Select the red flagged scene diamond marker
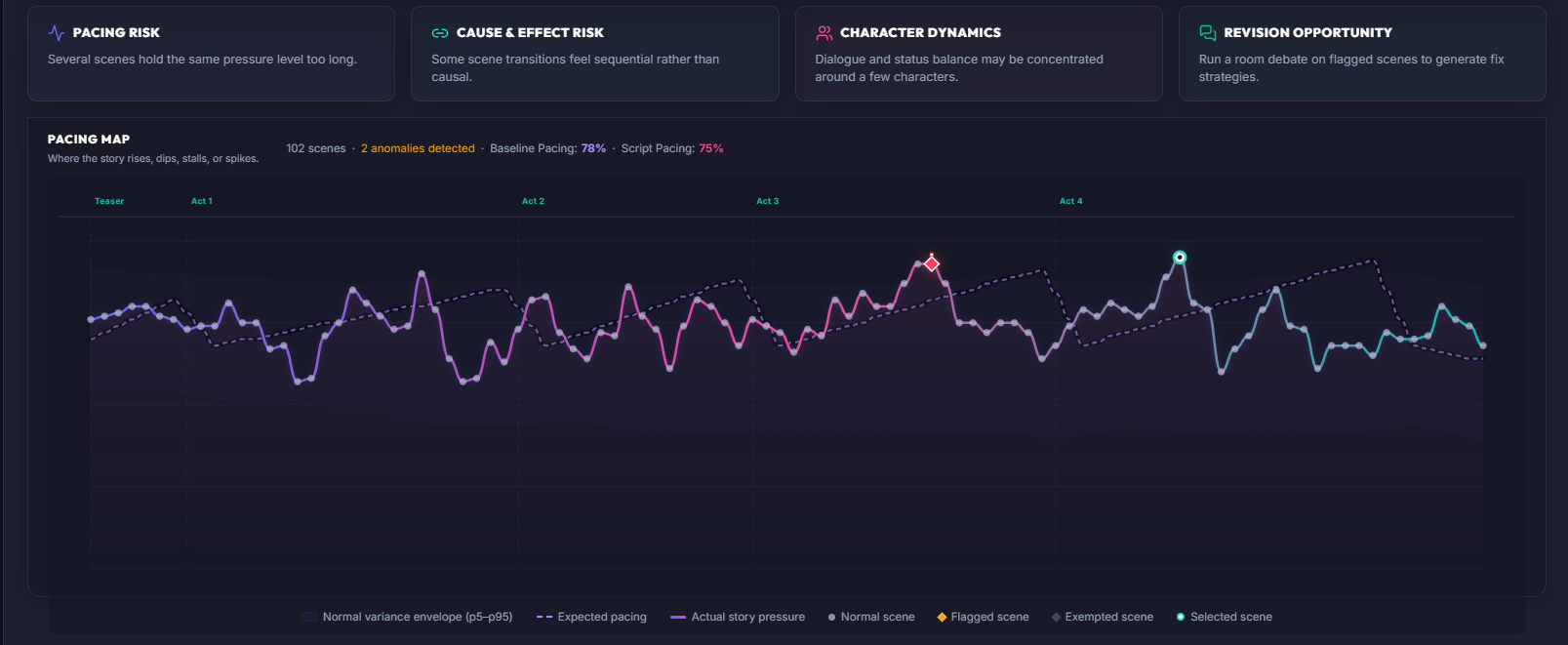 pyautogui.click(x=932, y=263)
